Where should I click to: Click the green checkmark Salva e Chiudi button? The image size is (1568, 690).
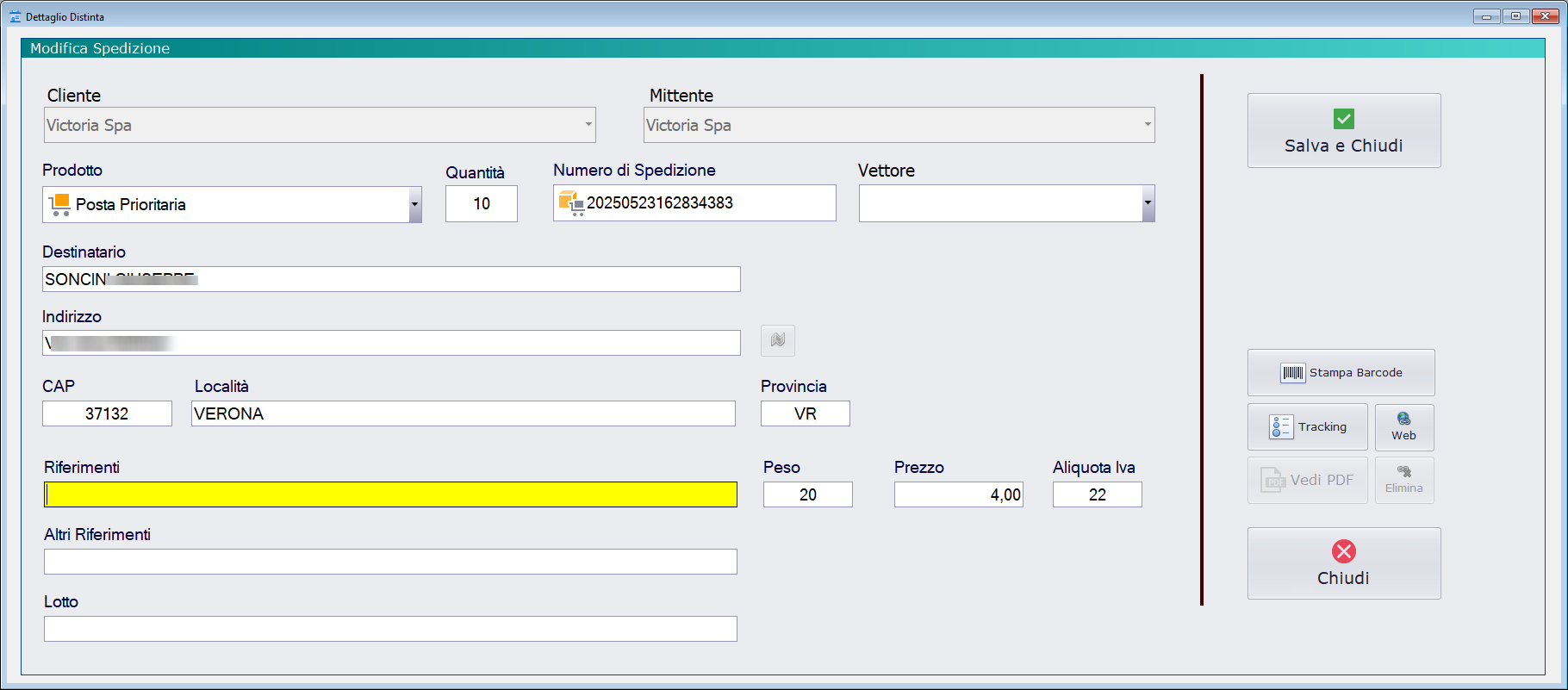(x=1343, y=131)
